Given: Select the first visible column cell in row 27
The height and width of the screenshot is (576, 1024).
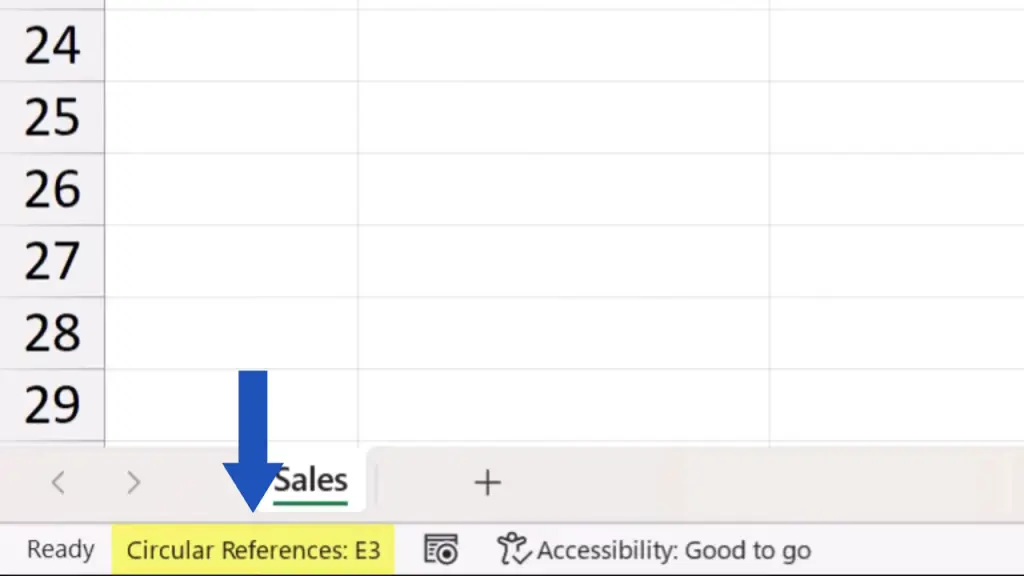Looking at the screenshot, I should click(231, 262).
